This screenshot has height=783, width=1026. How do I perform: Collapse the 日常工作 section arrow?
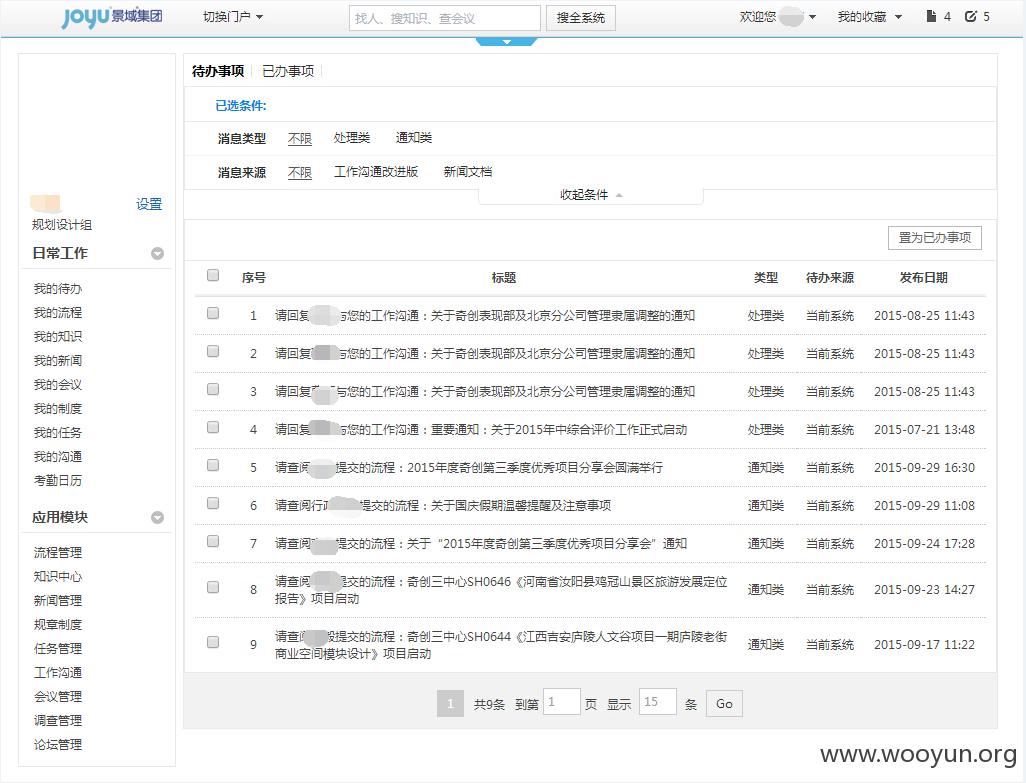coord(157,253)
